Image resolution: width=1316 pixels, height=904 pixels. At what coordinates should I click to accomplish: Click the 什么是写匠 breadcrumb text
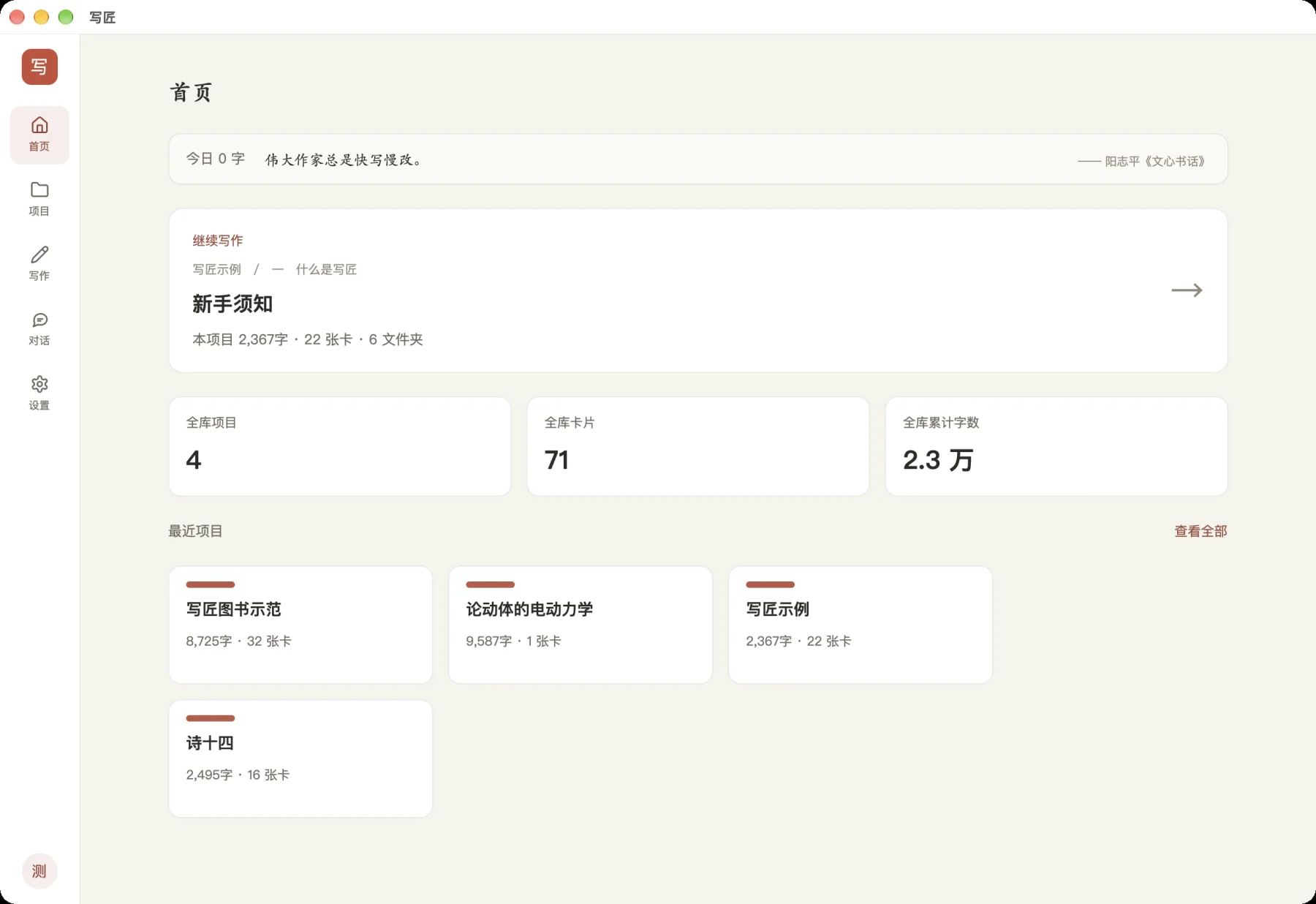326,269
